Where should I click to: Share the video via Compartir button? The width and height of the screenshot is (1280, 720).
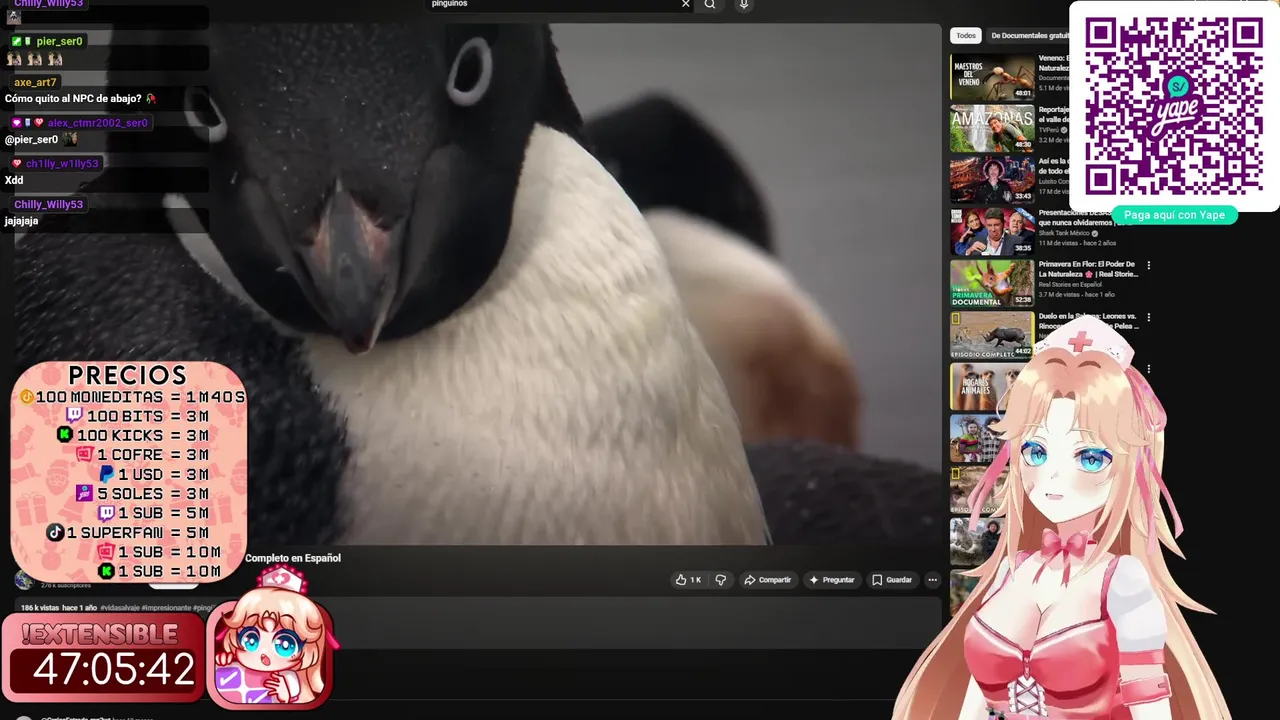[767, 580]
